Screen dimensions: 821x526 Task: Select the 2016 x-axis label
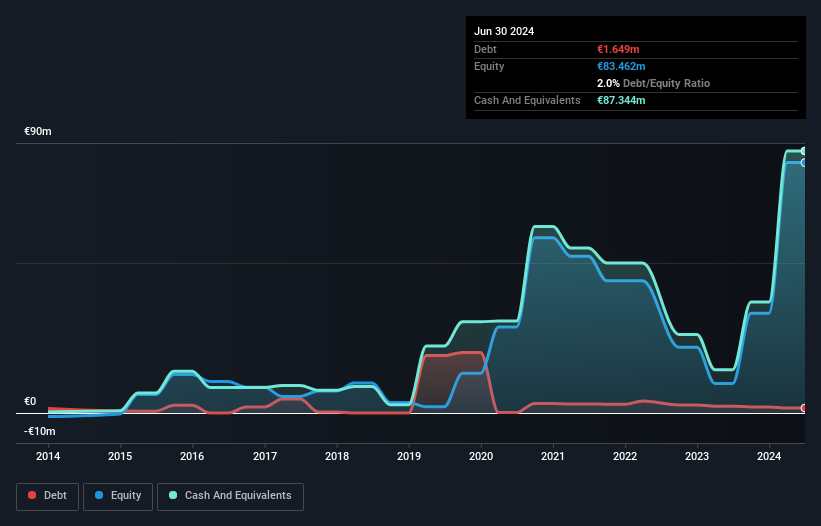click(192, 456)
